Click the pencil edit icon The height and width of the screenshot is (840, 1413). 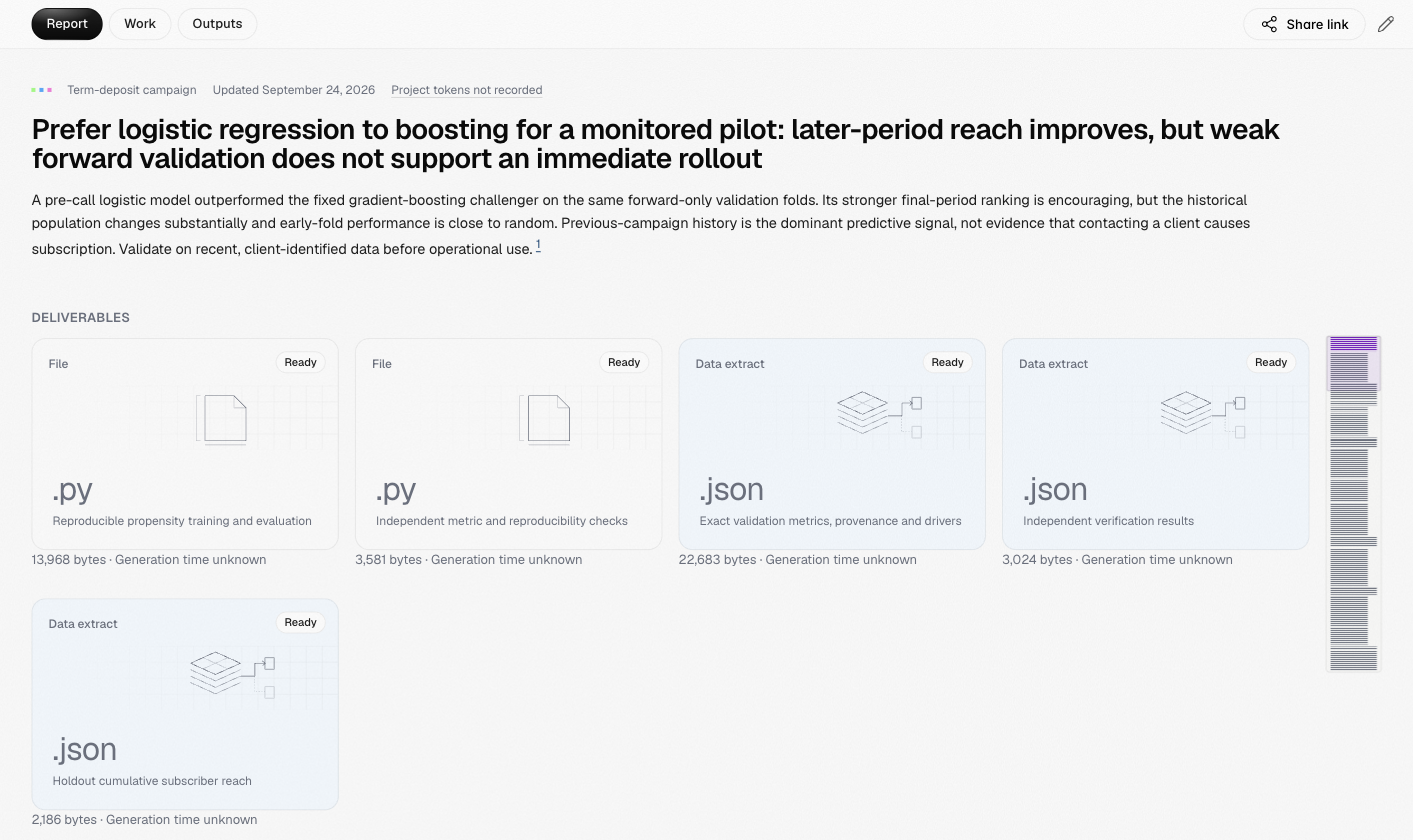pos(1385,24)
